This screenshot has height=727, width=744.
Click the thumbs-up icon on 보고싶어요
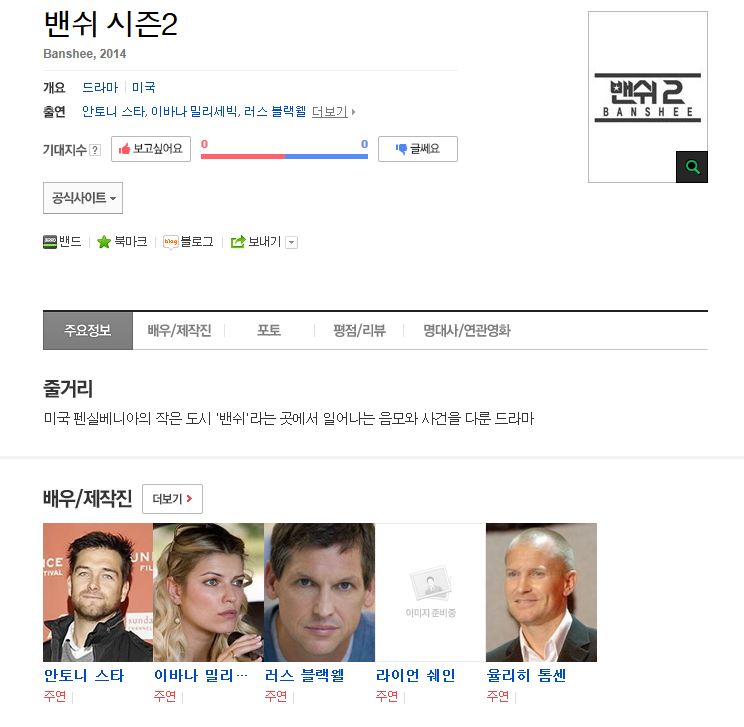click(x=124, y=149)
